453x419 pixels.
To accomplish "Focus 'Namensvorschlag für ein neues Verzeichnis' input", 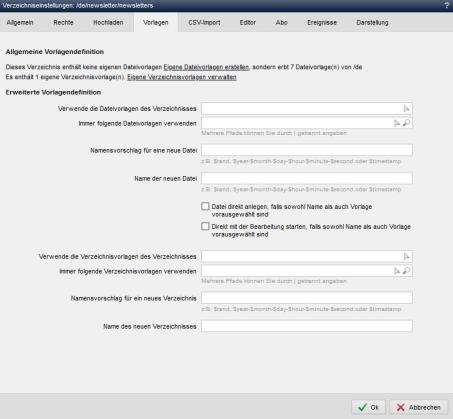I will pyautogui.click(x=307, y=298).
